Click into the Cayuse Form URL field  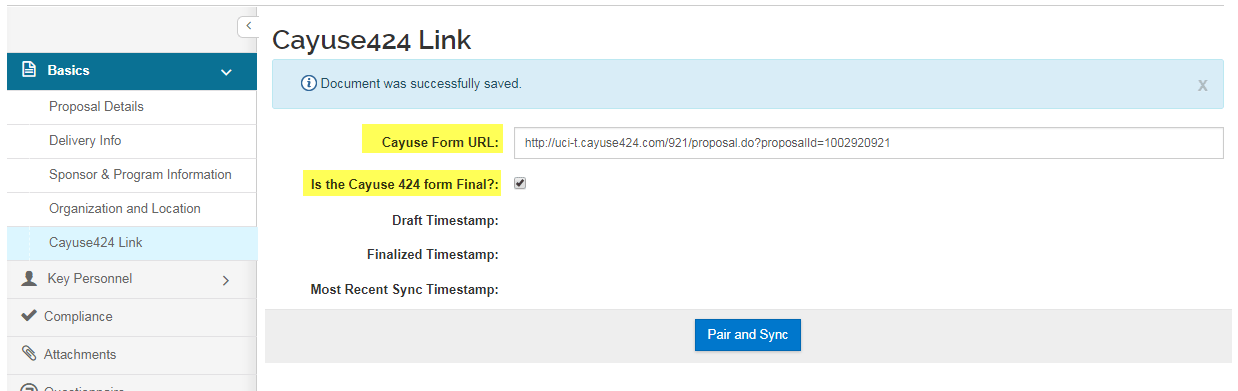[x=869, y=143]
